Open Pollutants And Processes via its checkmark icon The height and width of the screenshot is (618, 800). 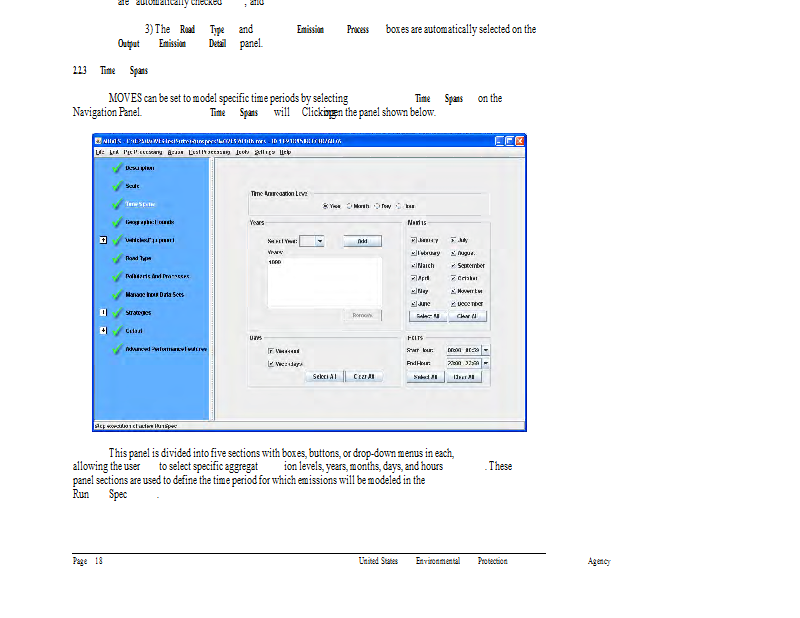point(119,276)
